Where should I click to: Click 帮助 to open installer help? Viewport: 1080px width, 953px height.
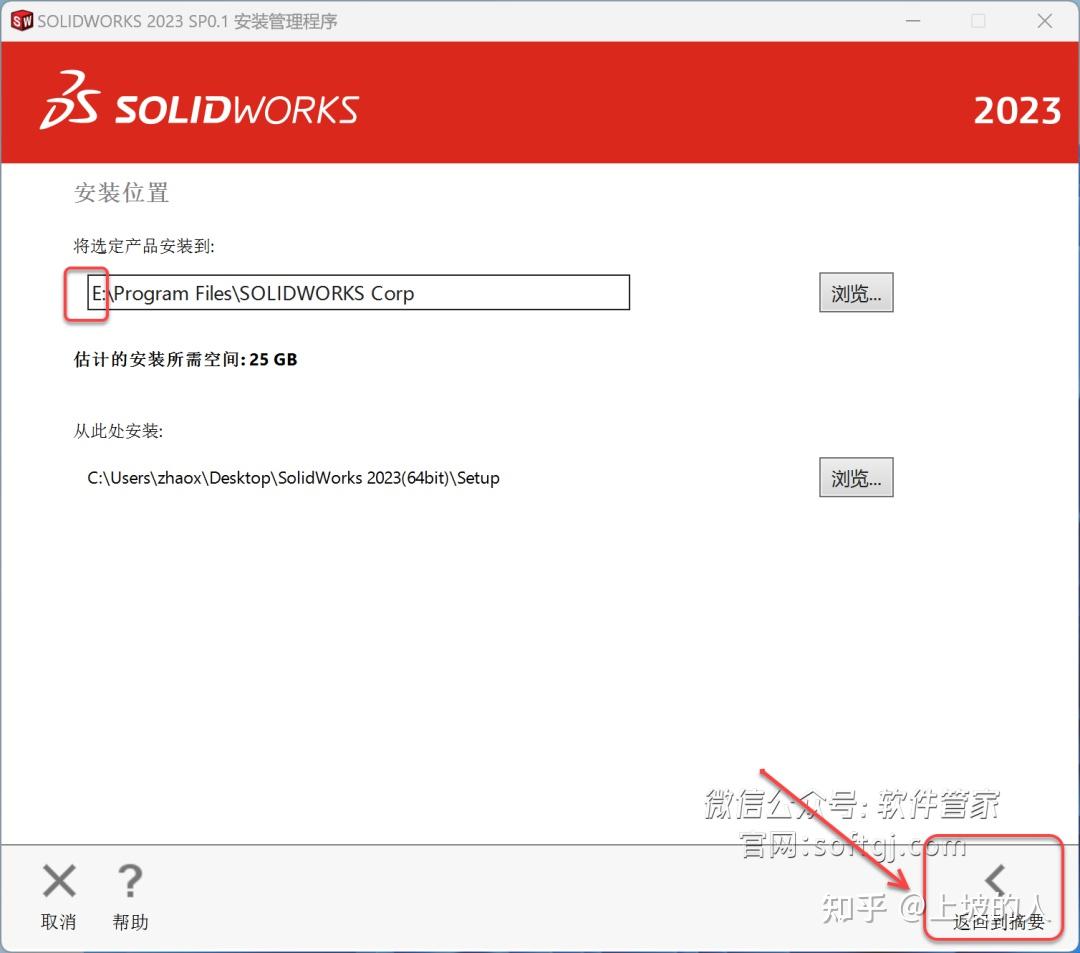[130, 922]
